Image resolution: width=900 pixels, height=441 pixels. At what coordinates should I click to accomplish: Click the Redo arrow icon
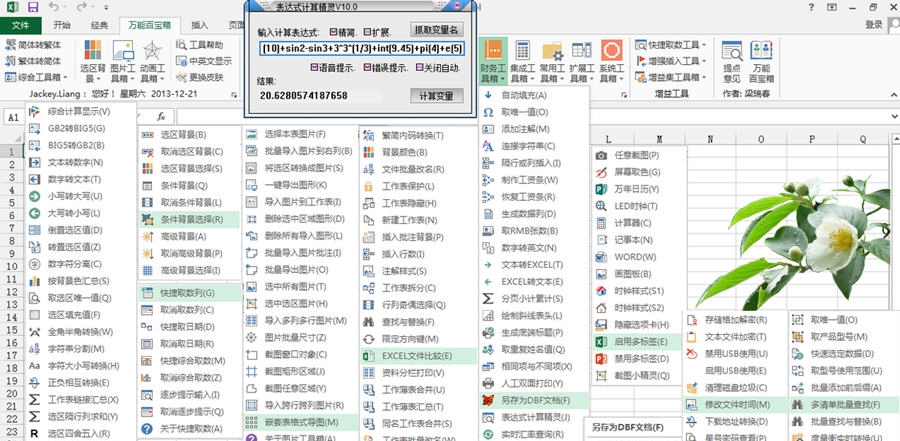pyautogui.click(x=82, y=7)
